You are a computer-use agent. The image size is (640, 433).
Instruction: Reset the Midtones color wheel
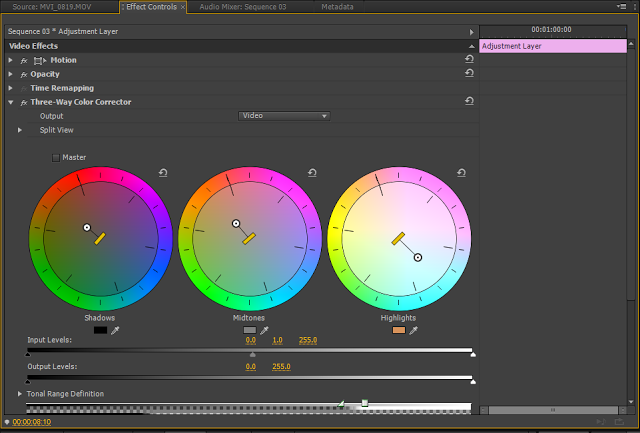[x=312, y=173]
